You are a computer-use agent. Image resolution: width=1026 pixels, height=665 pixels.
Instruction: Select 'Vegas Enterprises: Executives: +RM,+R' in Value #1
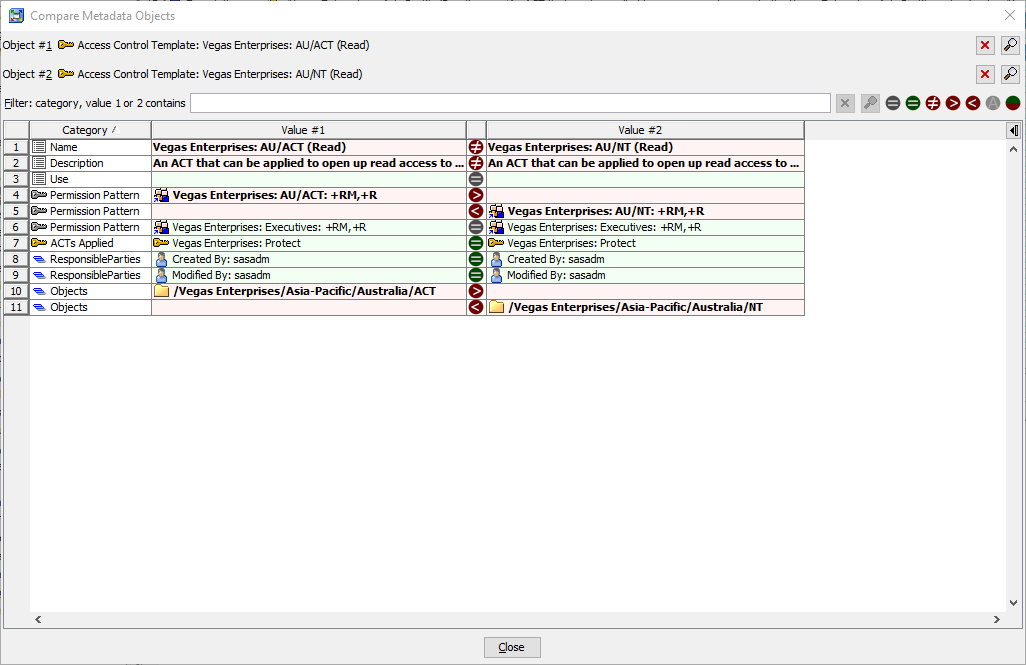coord(309,227)
